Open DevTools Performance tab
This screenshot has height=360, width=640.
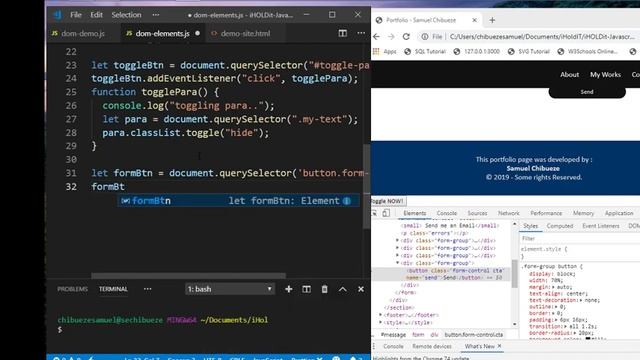pyautogui.click(x=546, y=213)
